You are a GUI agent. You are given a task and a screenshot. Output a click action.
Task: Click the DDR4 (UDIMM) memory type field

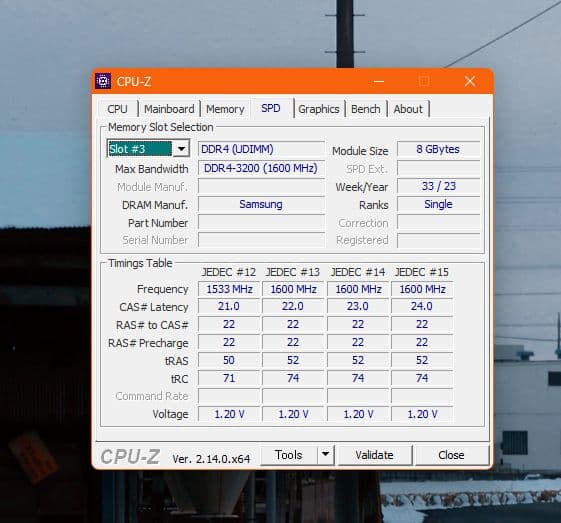pyautogui.click(x=262, y=149)
